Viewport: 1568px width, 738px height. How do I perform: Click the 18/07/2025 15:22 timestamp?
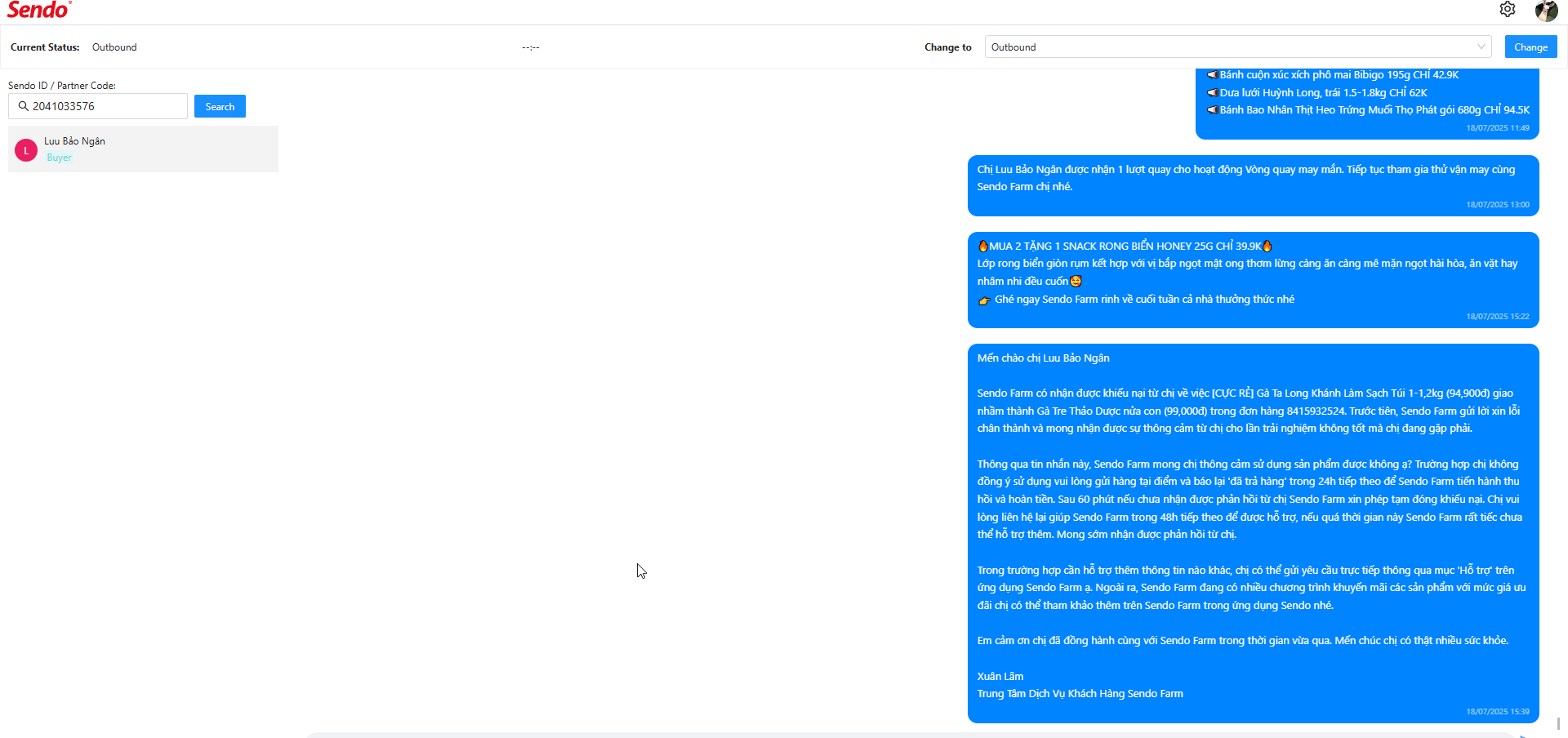pos(1498,317)
